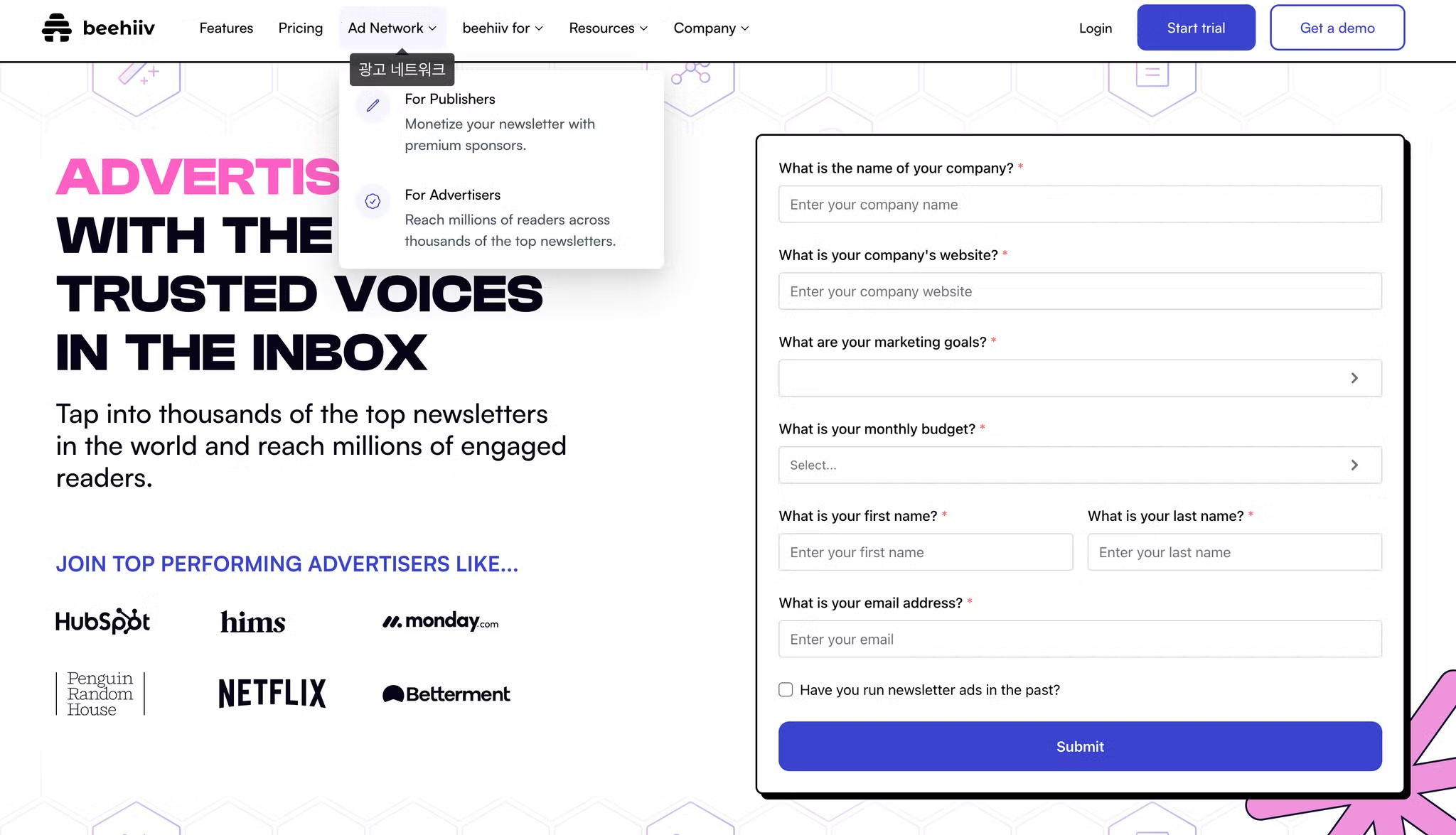
Task: Open the monthly budget selector
Action: tap(1080, 465)
